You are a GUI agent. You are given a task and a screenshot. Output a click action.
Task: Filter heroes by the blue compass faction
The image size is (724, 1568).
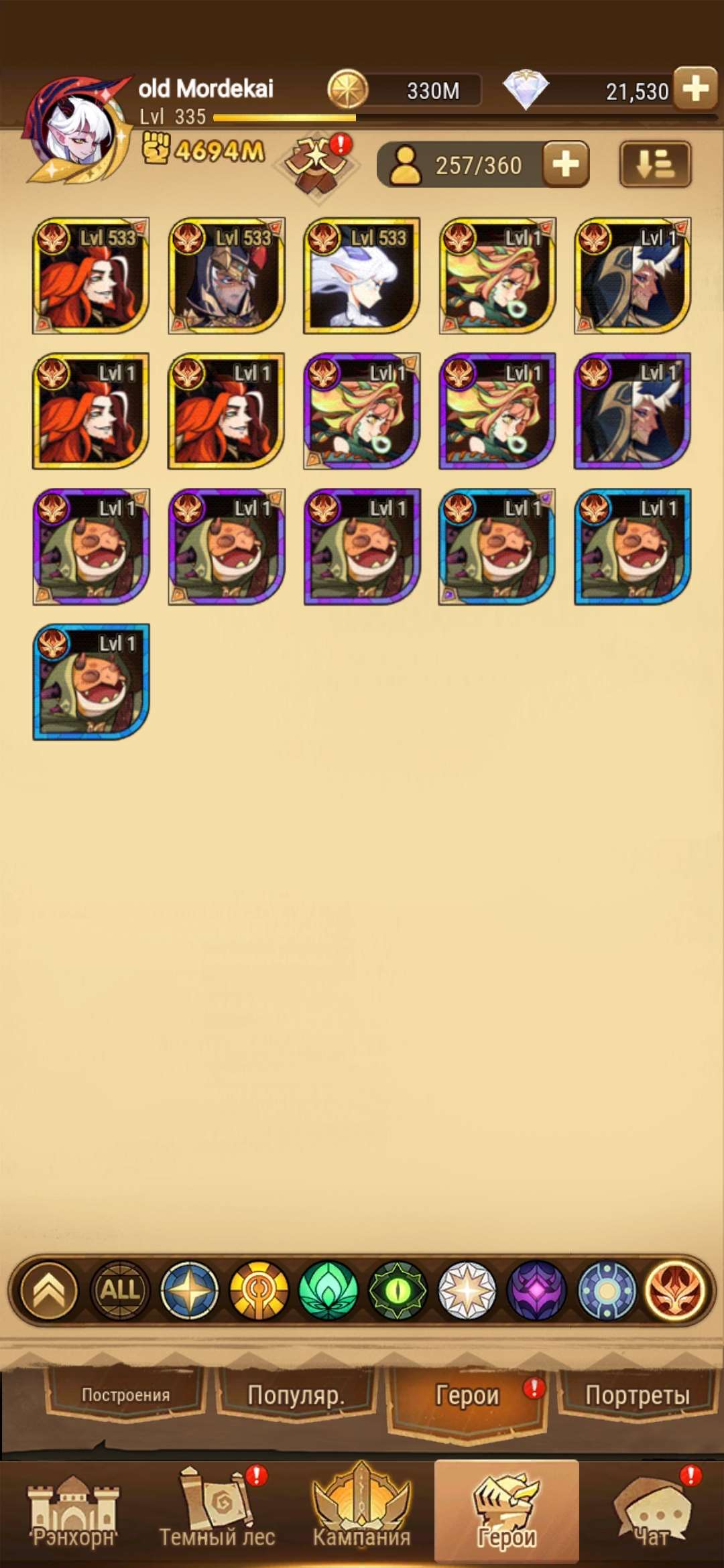click(190, 1290)
